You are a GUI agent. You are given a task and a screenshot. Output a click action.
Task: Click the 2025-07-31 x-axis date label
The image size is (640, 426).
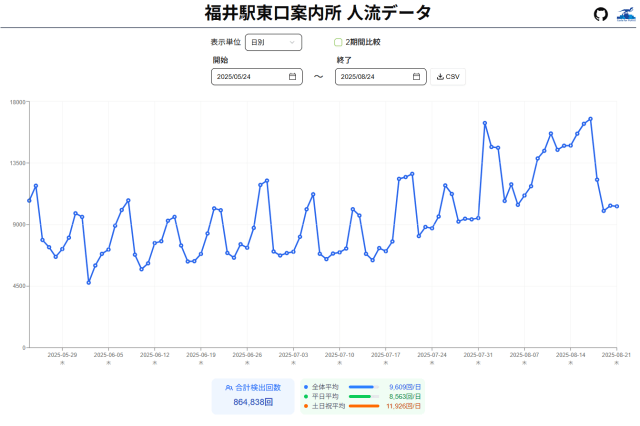[478, 354]
